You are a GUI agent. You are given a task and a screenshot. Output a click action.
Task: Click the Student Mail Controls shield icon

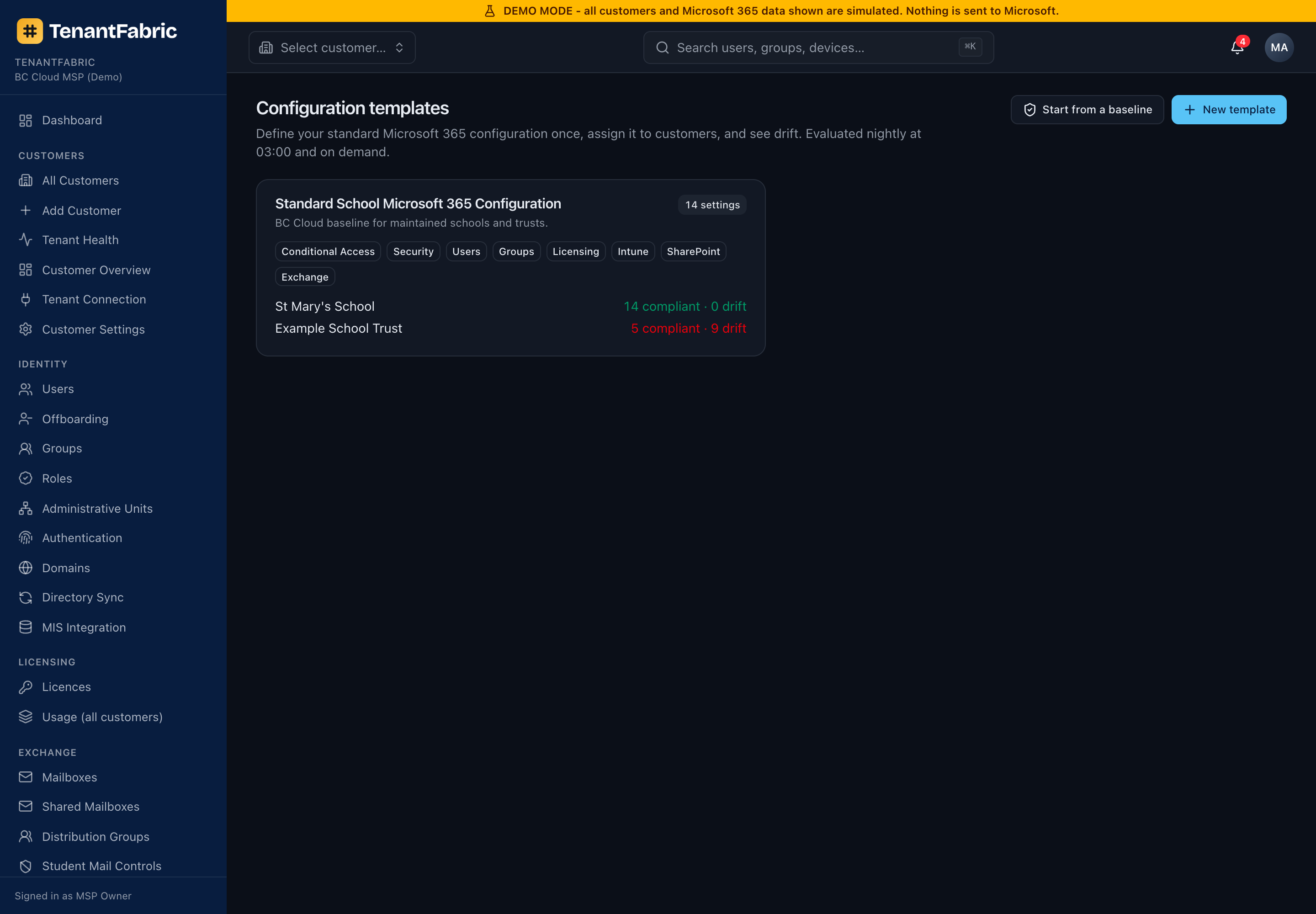click(25, 866)
